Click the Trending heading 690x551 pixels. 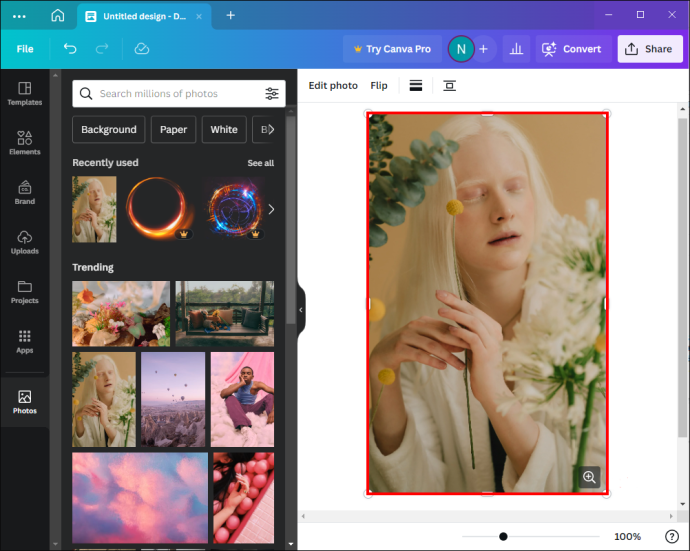pyautogui.click(x=93, y=268)
